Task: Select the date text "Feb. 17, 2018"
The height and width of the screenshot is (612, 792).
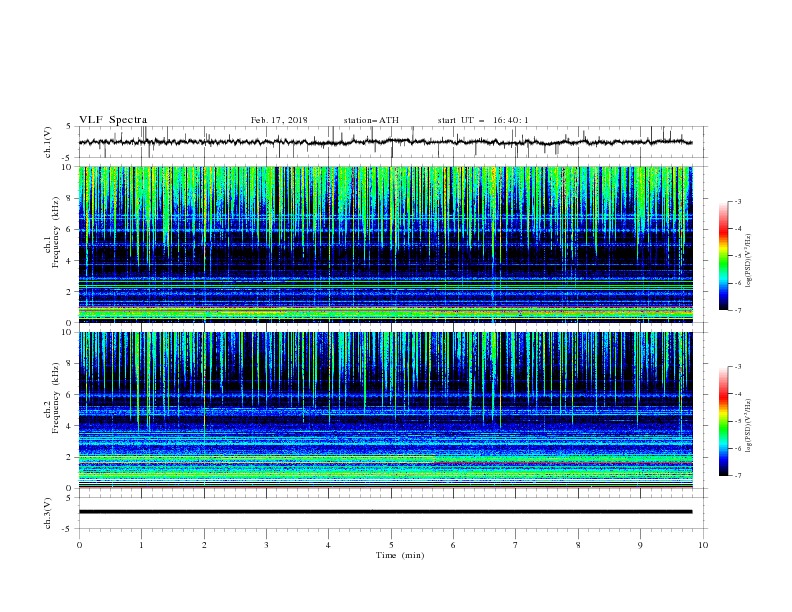Action: pyautogui.click(x=279, y=120)
